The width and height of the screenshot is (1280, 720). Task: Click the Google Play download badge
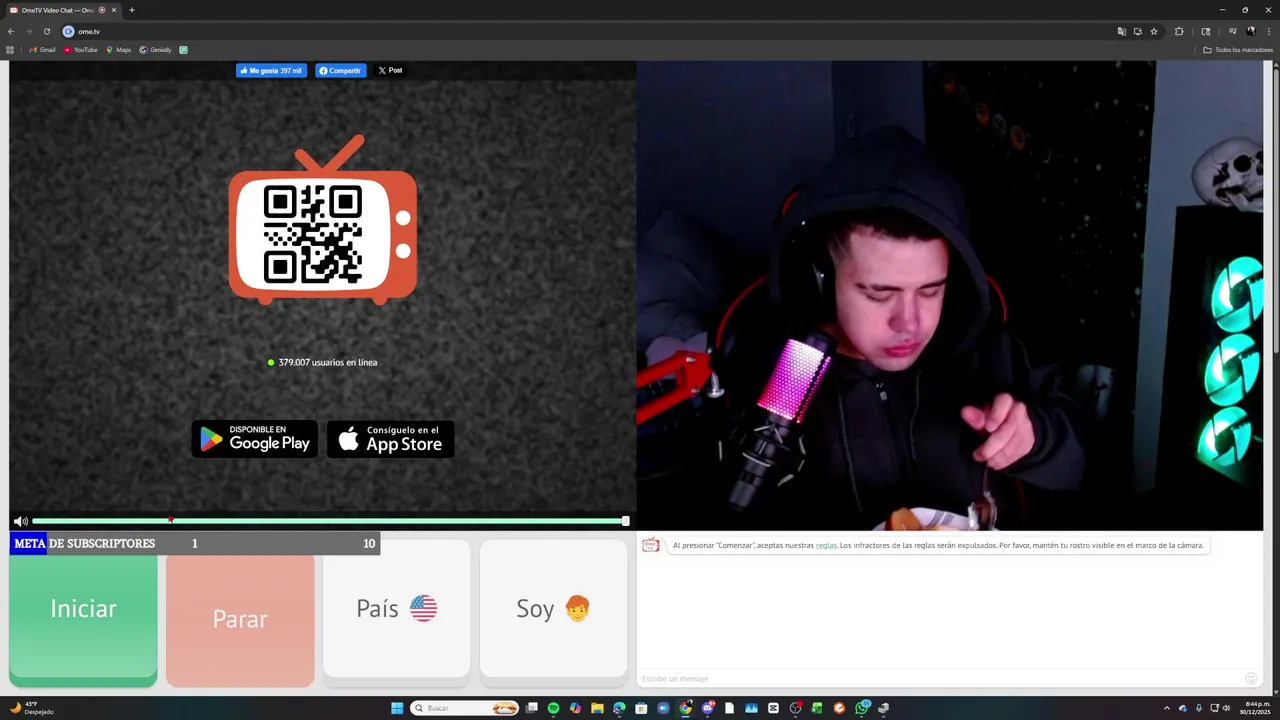[255, 439]
